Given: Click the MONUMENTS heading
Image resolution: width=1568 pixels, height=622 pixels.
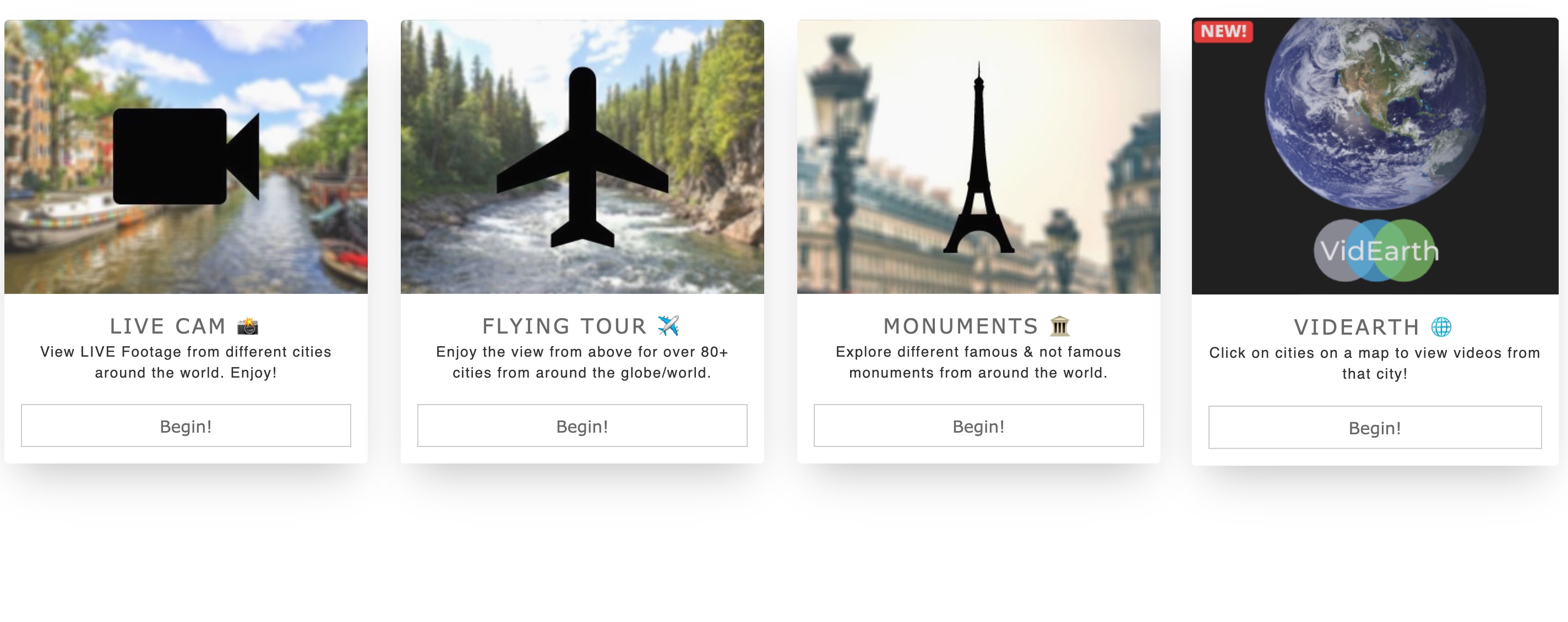Looking at the screenshot, I should [961, 326].
